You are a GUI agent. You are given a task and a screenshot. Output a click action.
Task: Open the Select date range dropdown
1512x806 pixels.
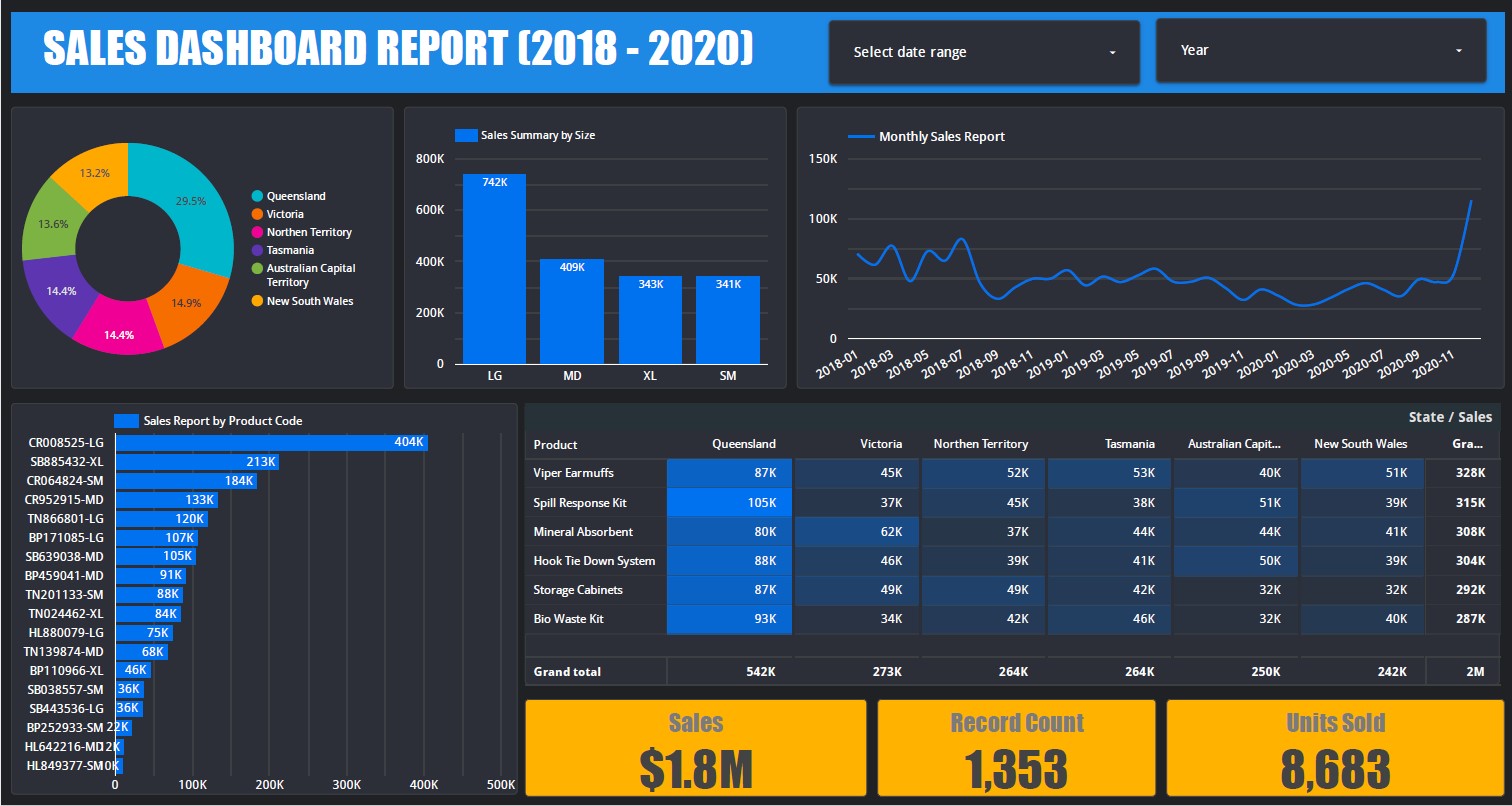[x=984, y=52]
